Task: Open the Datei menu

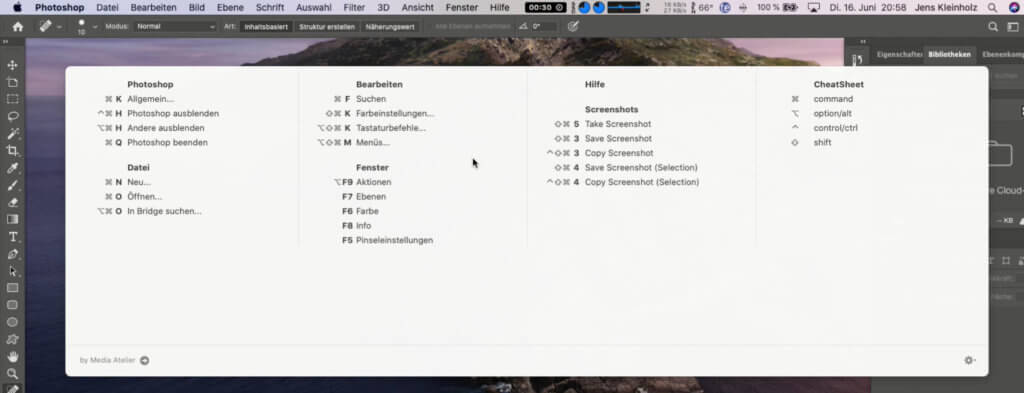Action: pos(107,8)
